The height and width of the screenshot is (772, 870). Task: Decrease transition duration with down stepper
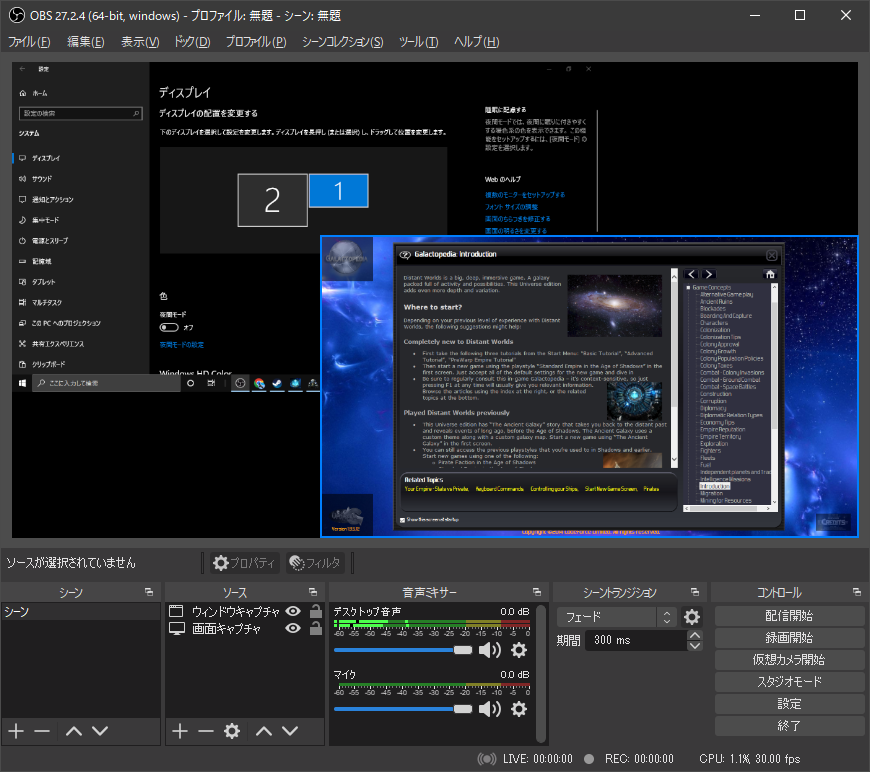695,645
